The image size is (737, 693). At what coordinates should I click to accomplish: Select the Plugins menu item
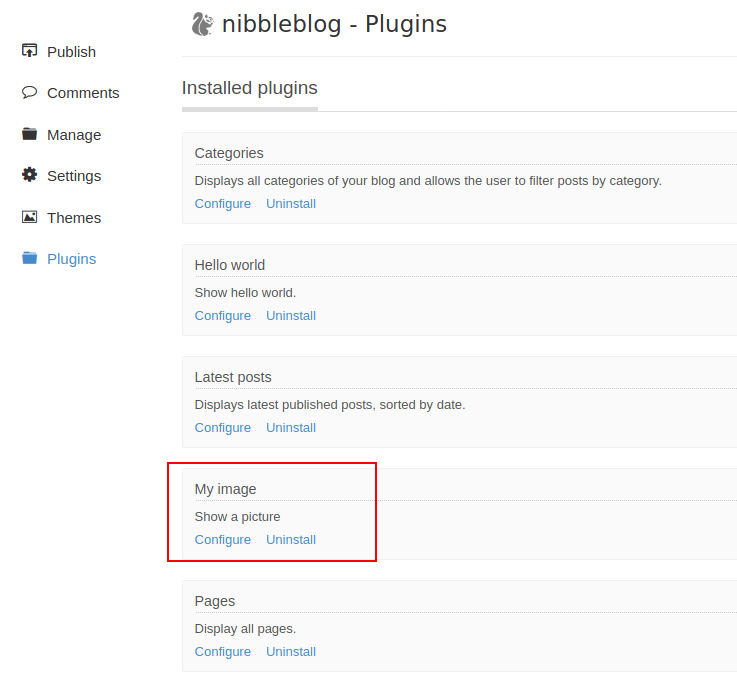click(71, 259)
